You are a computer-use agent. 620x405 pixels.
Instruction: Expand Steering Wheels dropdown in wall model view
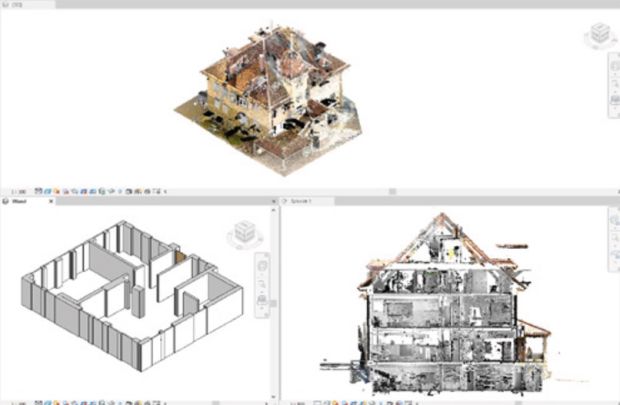(262, 274)
